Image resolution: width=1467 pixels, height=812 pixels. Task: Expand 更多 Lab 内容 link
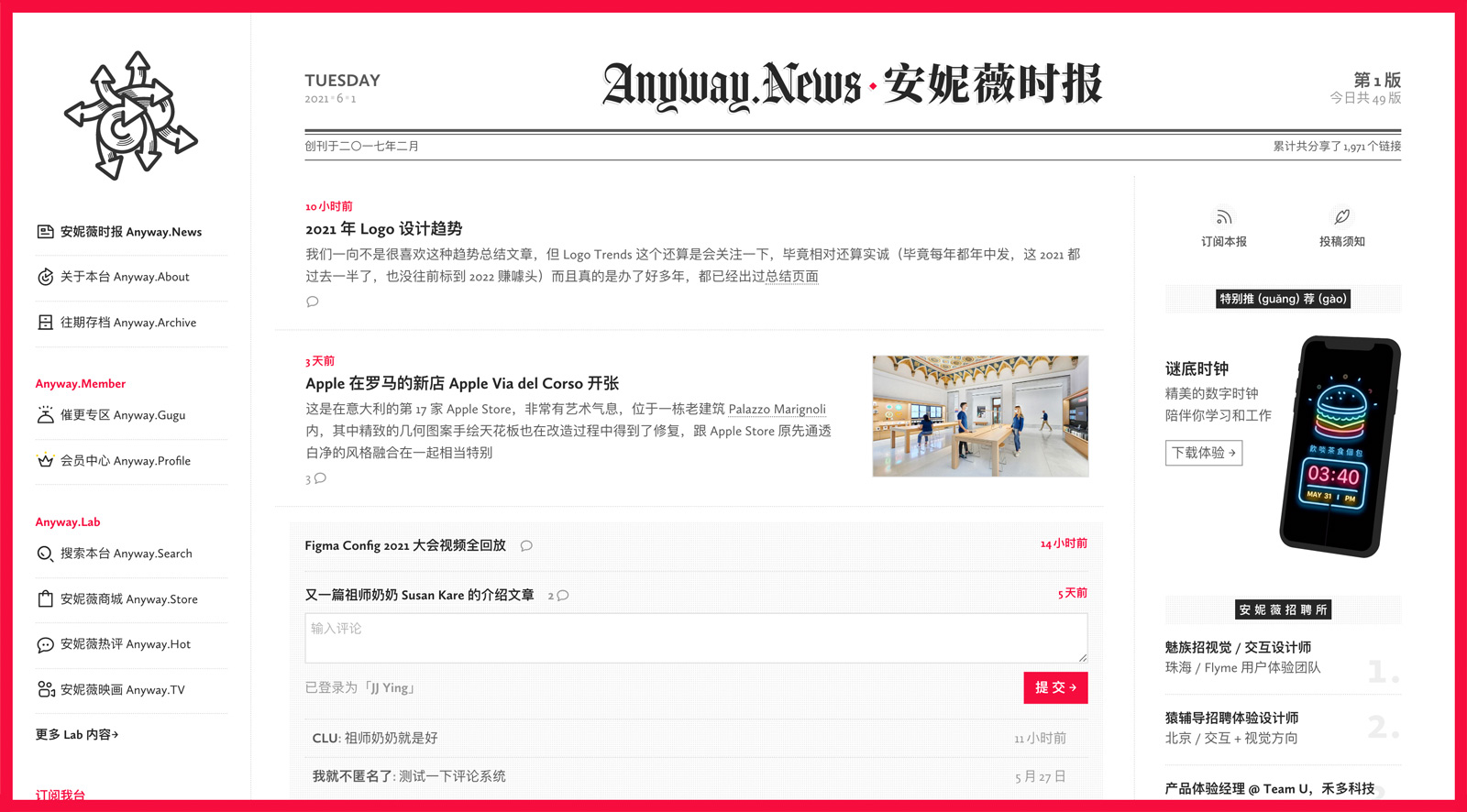pyautogui.click(x=77, y=734)
